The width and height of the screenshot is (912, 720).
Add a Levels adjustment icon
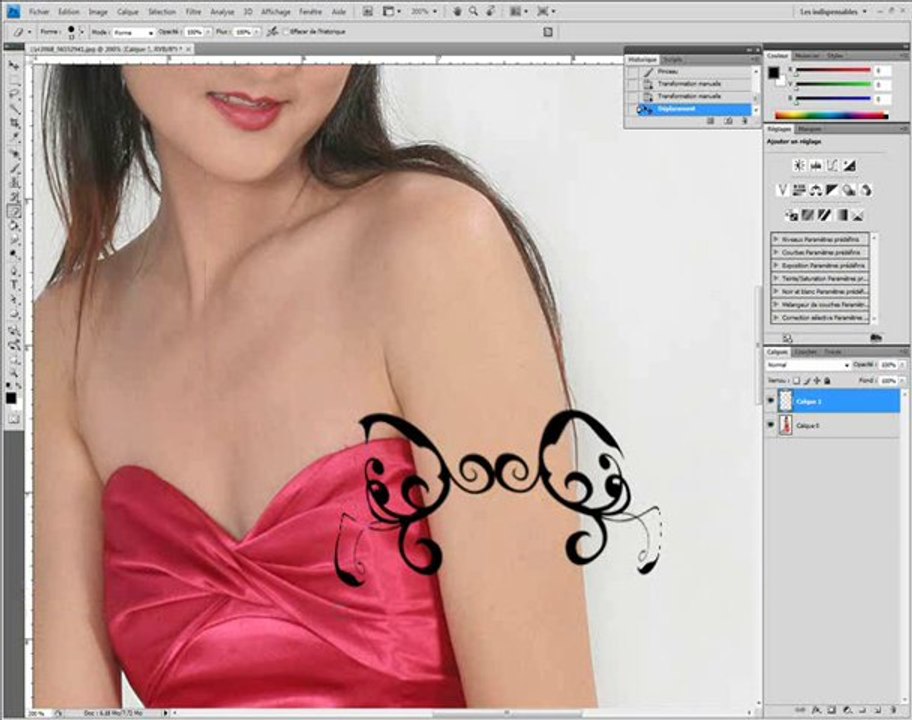click(x=816, y=166)
